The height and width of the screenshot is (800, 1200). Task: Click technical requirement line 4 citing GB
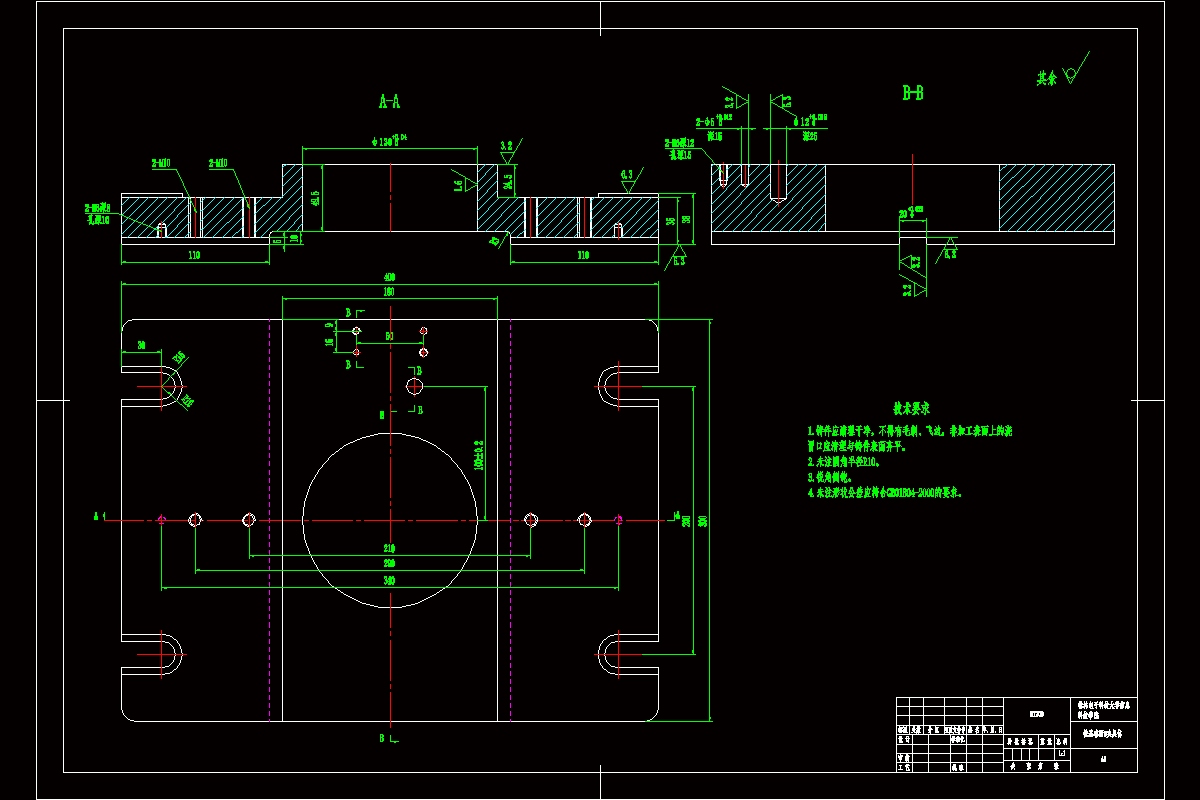[x=884, y=493]
